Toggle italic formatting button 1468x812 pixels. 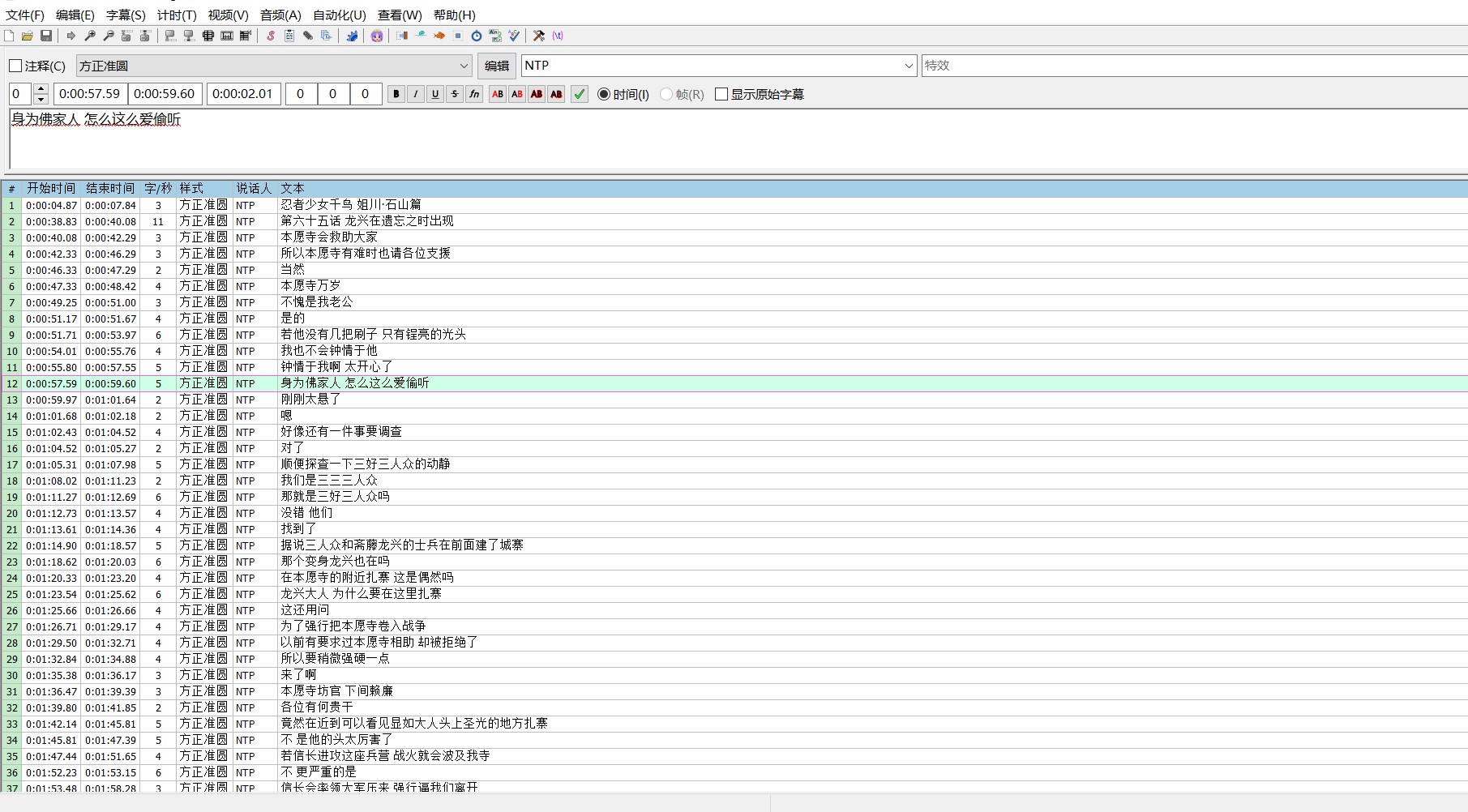[x=416, y=94]
